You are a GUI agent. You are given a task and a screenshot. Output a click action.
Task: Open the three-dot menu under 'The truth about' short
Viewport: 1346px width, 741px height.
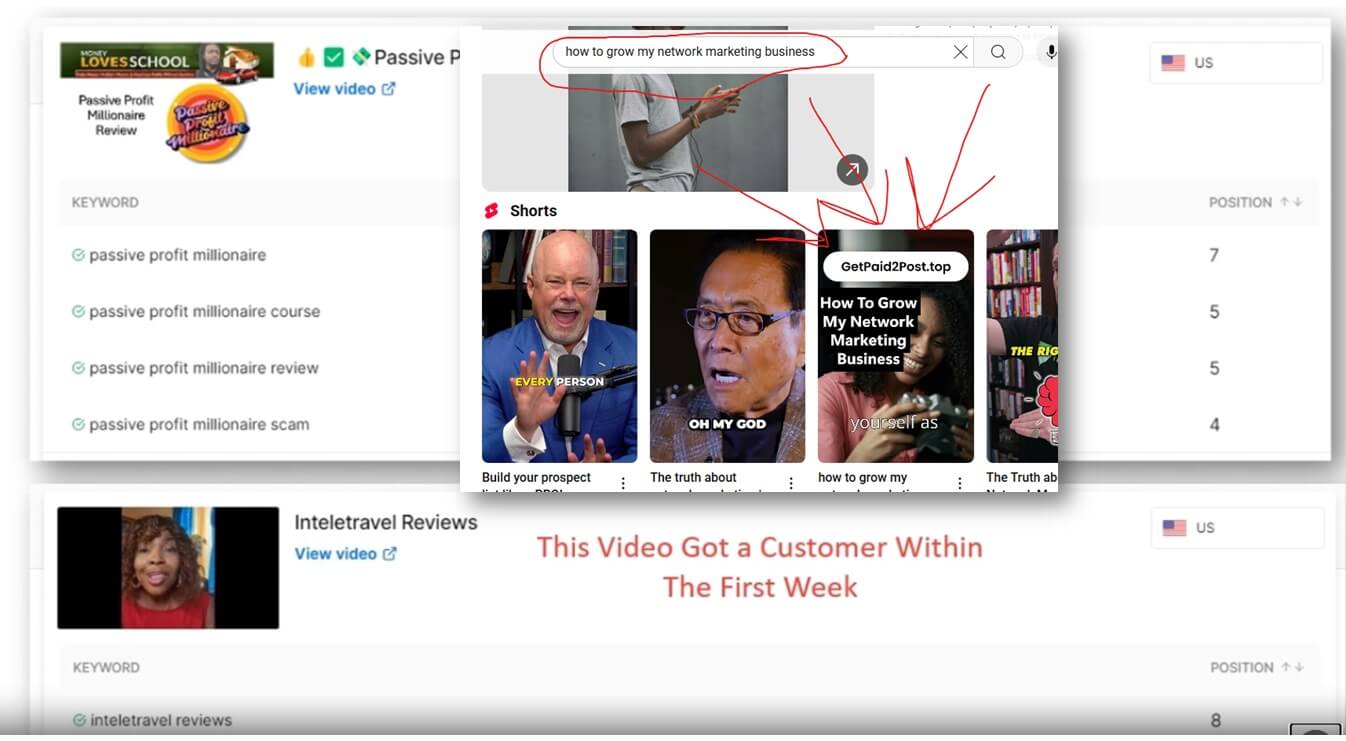[x=791, y=482]
